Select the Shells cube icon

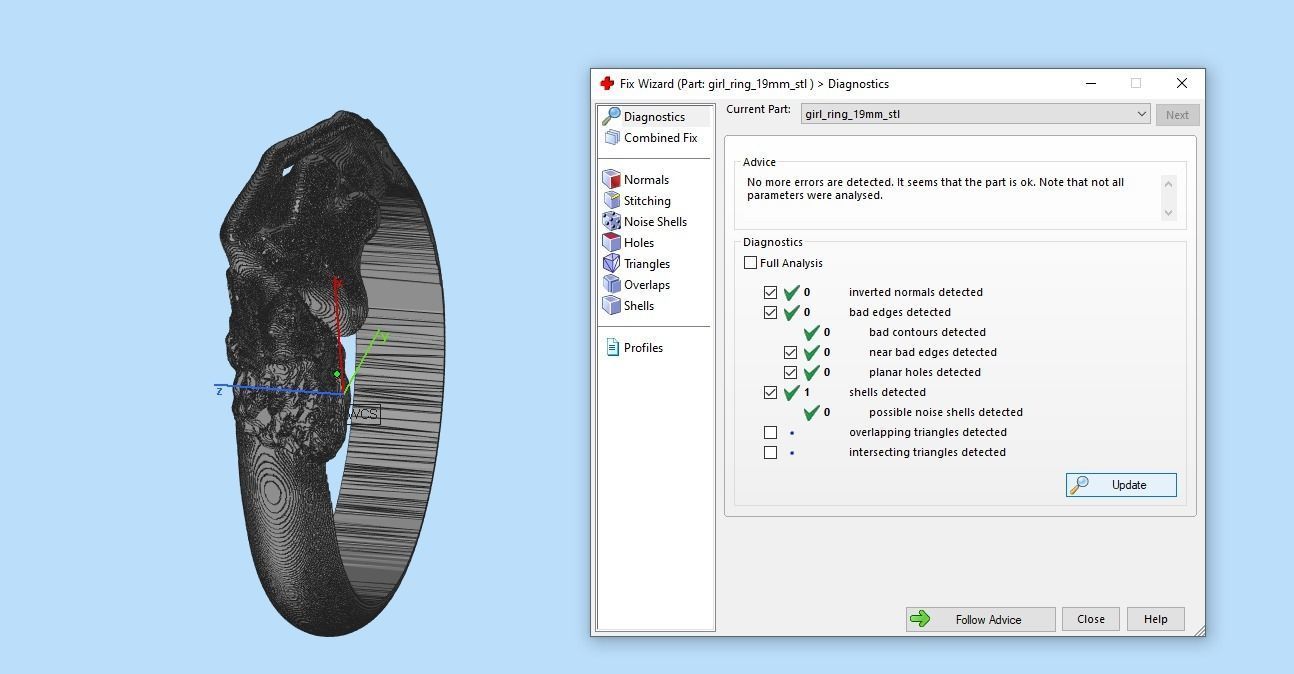[611, 305]
